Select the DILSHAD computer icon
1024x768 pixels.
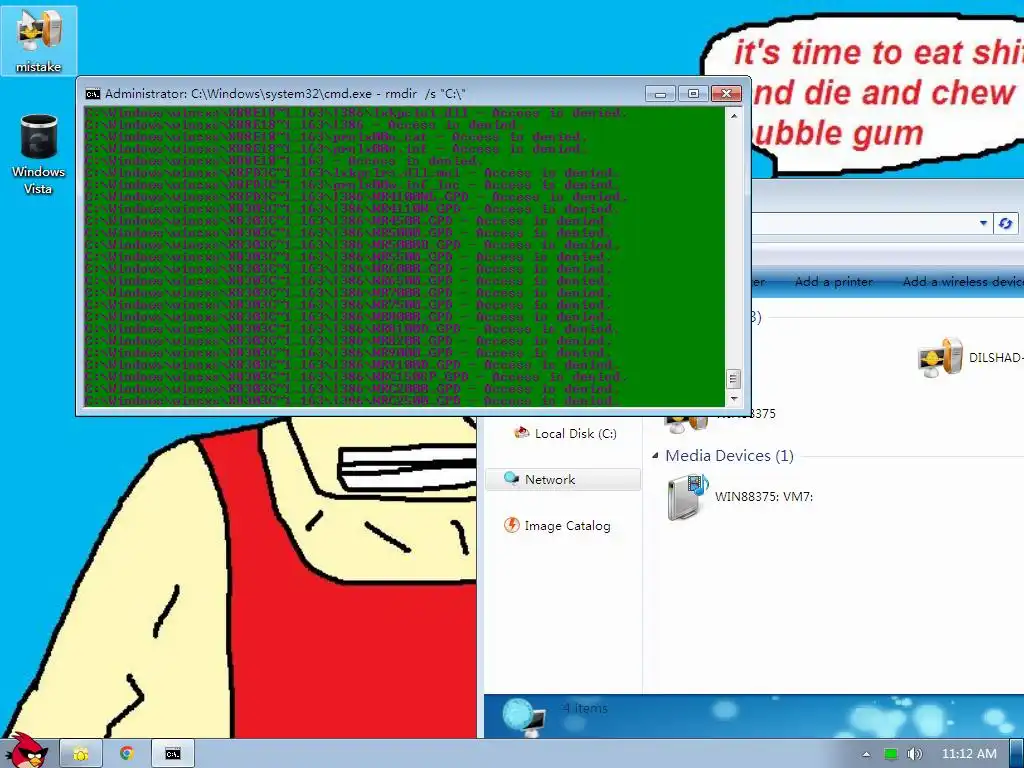[939, 357]
